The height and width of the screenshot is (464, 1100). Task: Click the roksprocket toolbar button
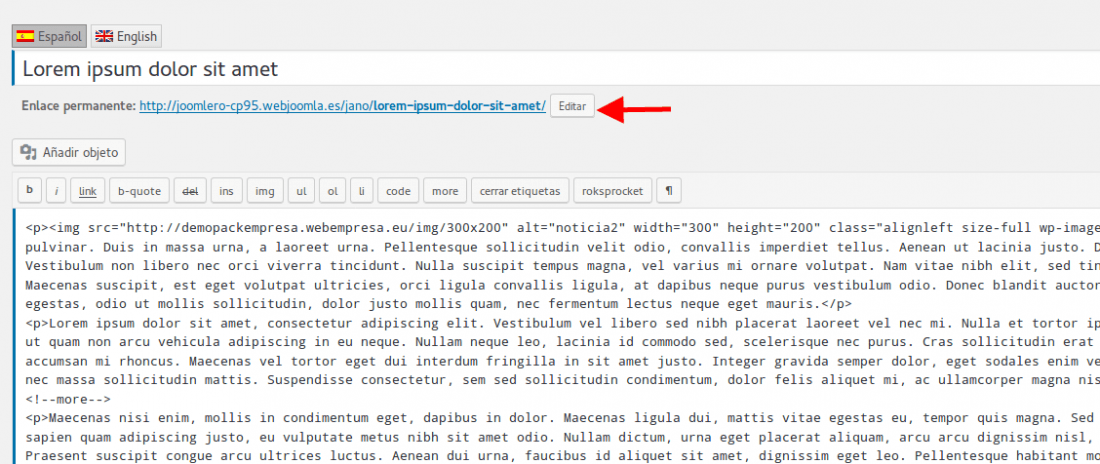click(x=613, y=190)
